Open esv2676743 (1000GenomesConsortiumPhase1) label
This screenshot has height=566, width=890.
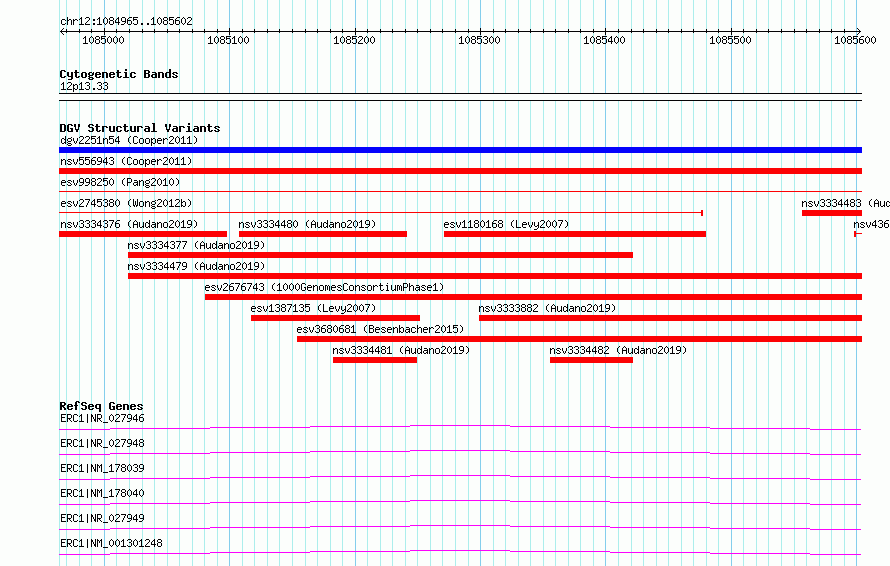coord(324,287)
